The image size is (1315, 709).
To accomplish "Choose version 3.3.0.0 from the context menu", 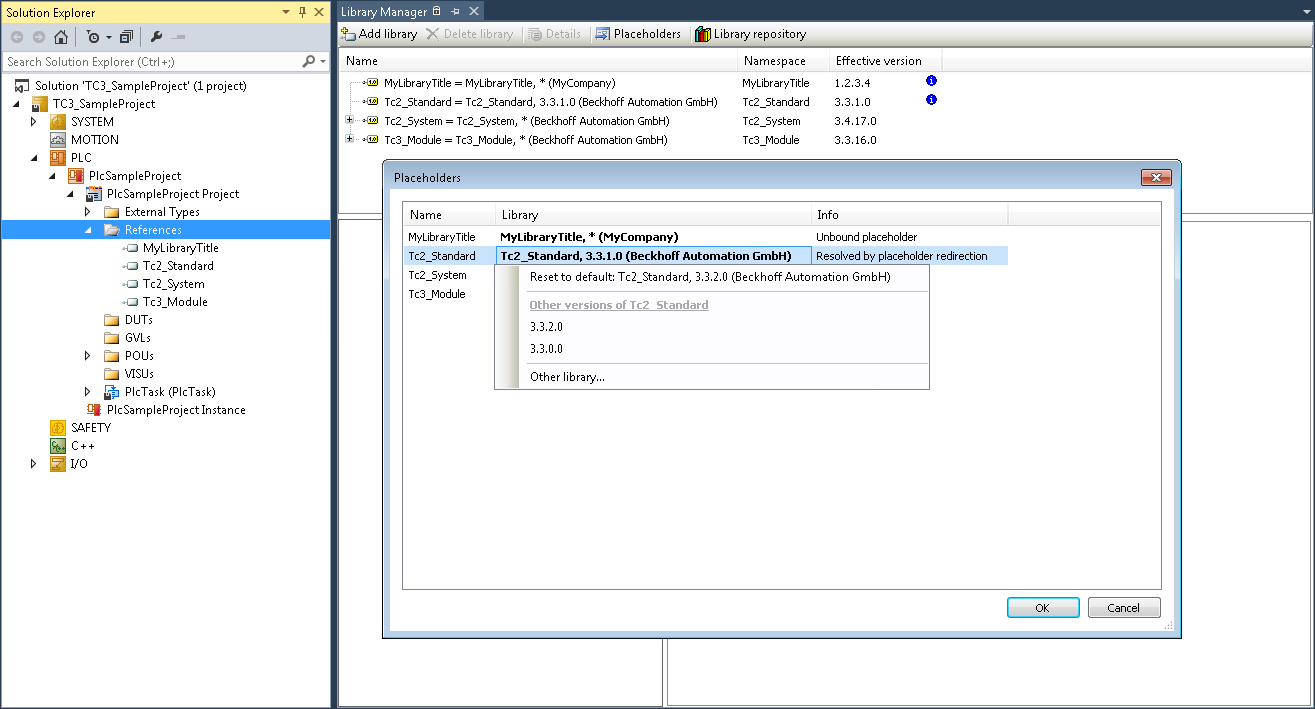I will coord(548,349).
